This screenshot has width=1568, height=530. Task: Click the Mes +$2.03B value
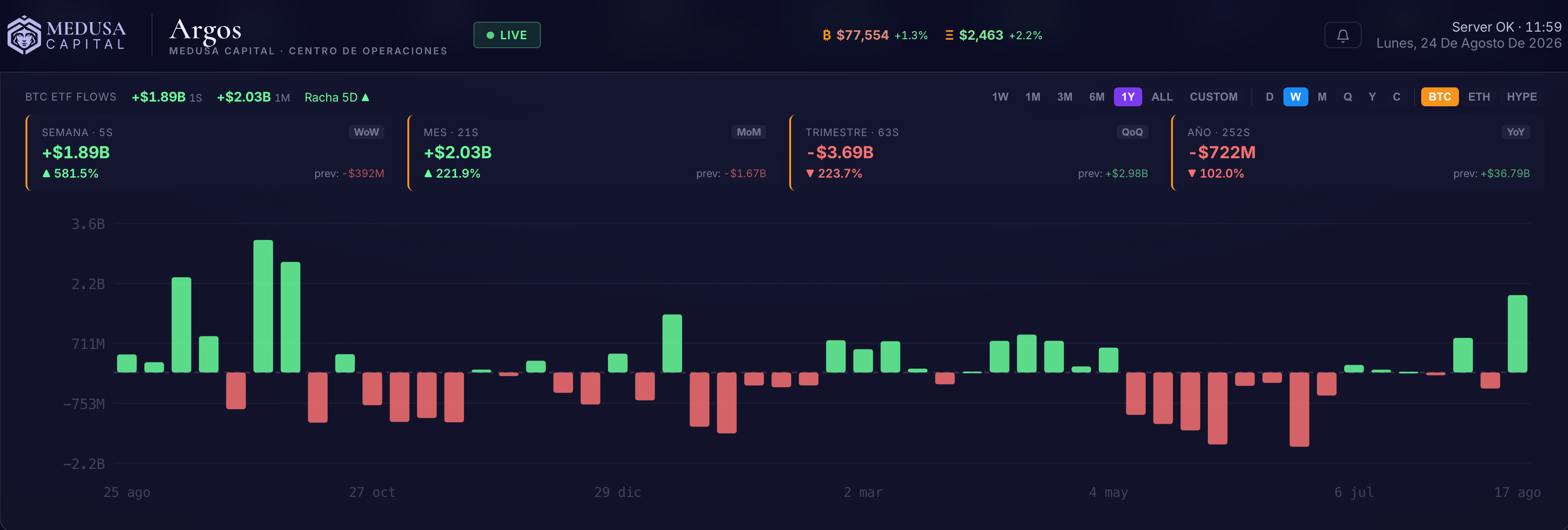pyautogui.click(x=457, y=152)
